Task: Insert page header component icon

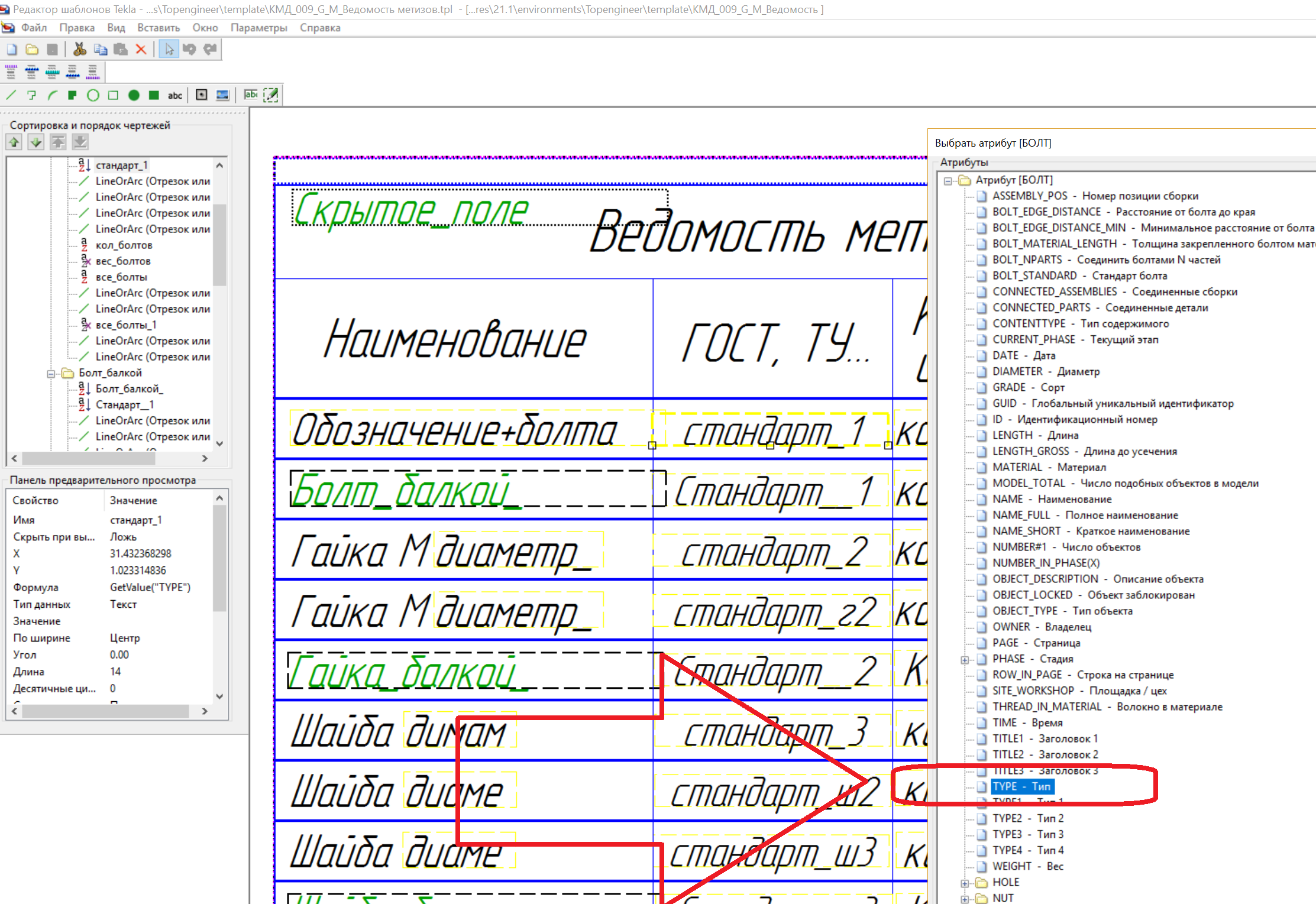Action: point(11,72)
